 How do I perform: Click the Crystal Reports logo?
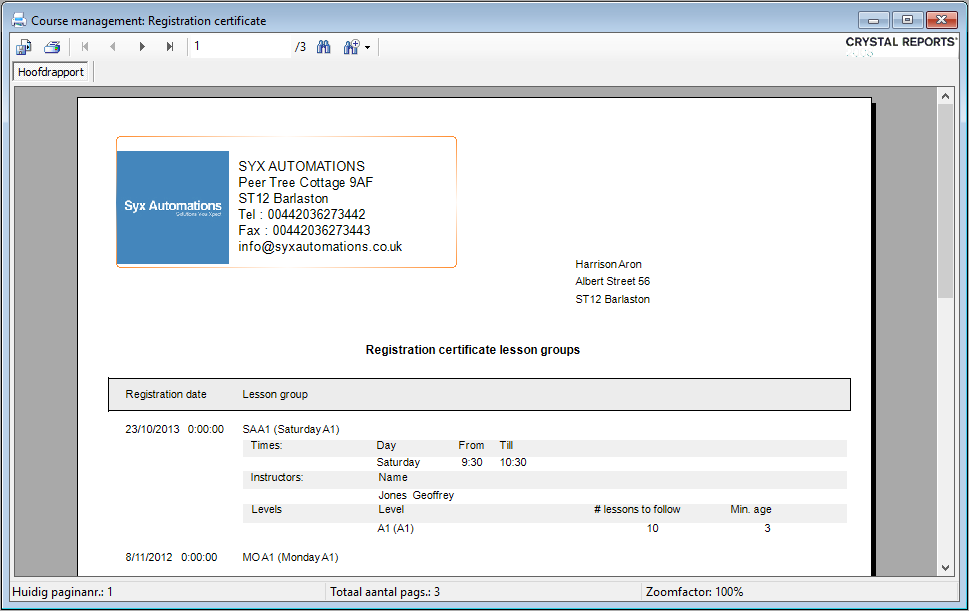[901, 43]
